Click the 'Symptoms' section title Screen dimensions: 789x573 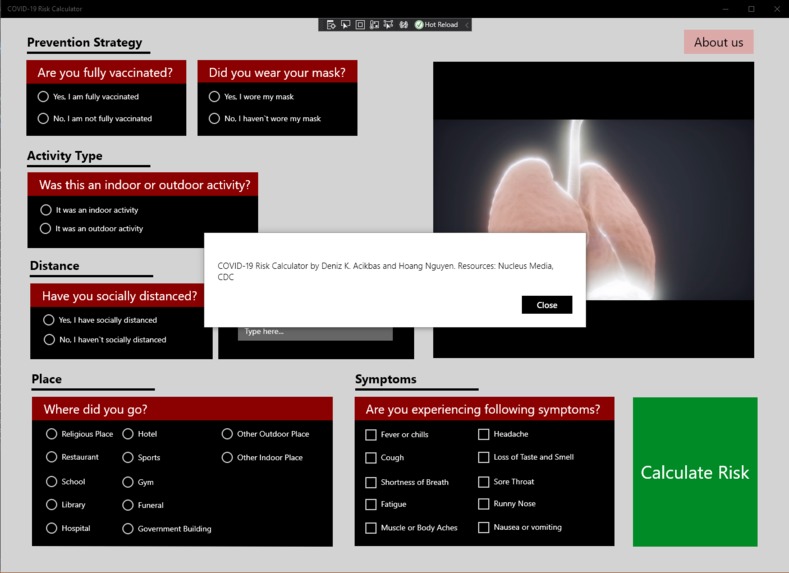point(386,379)
